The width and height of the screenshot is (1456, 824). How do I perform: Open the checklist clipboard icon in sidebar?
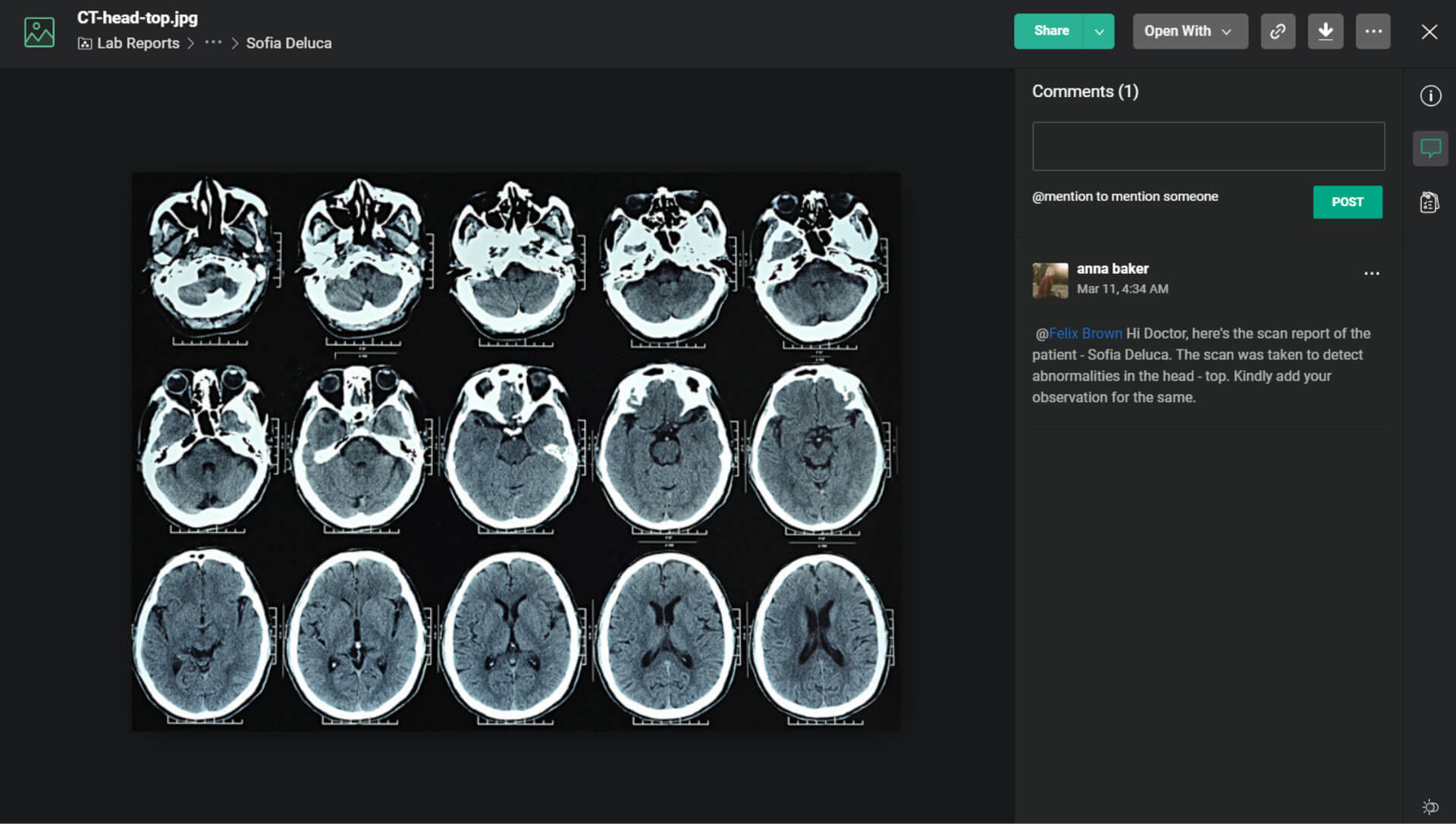pos(1429,202)
